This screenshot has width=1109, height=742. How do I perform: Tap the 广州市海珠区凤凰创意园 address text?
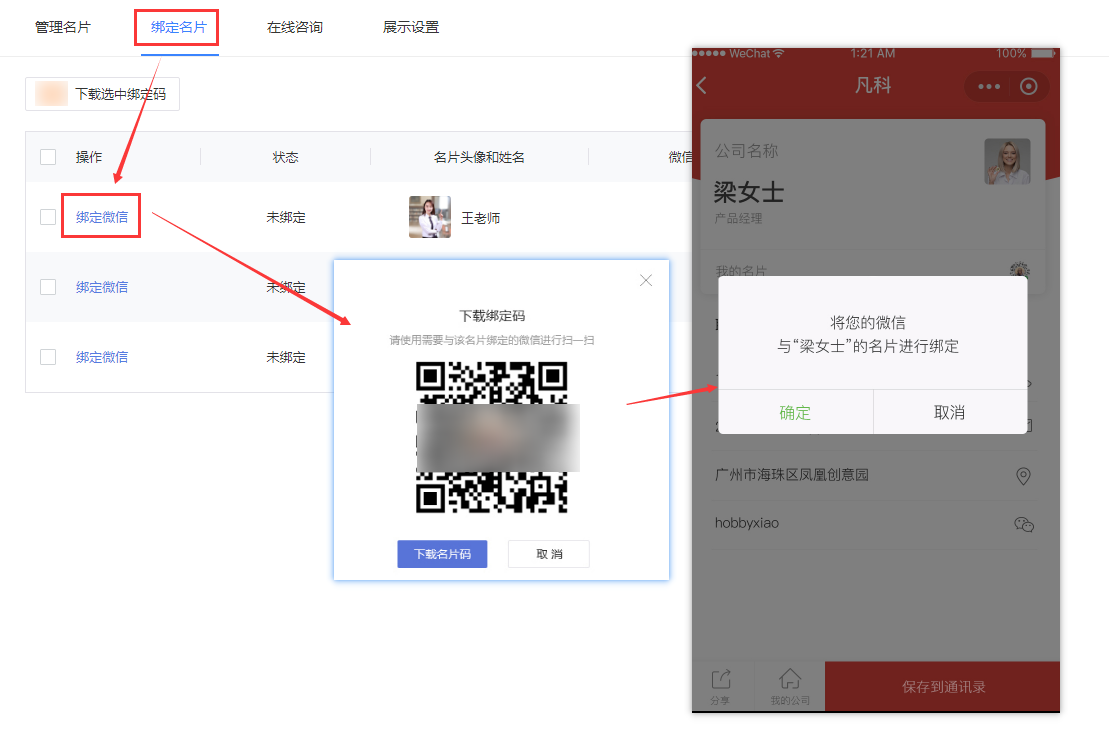[791, 475]
